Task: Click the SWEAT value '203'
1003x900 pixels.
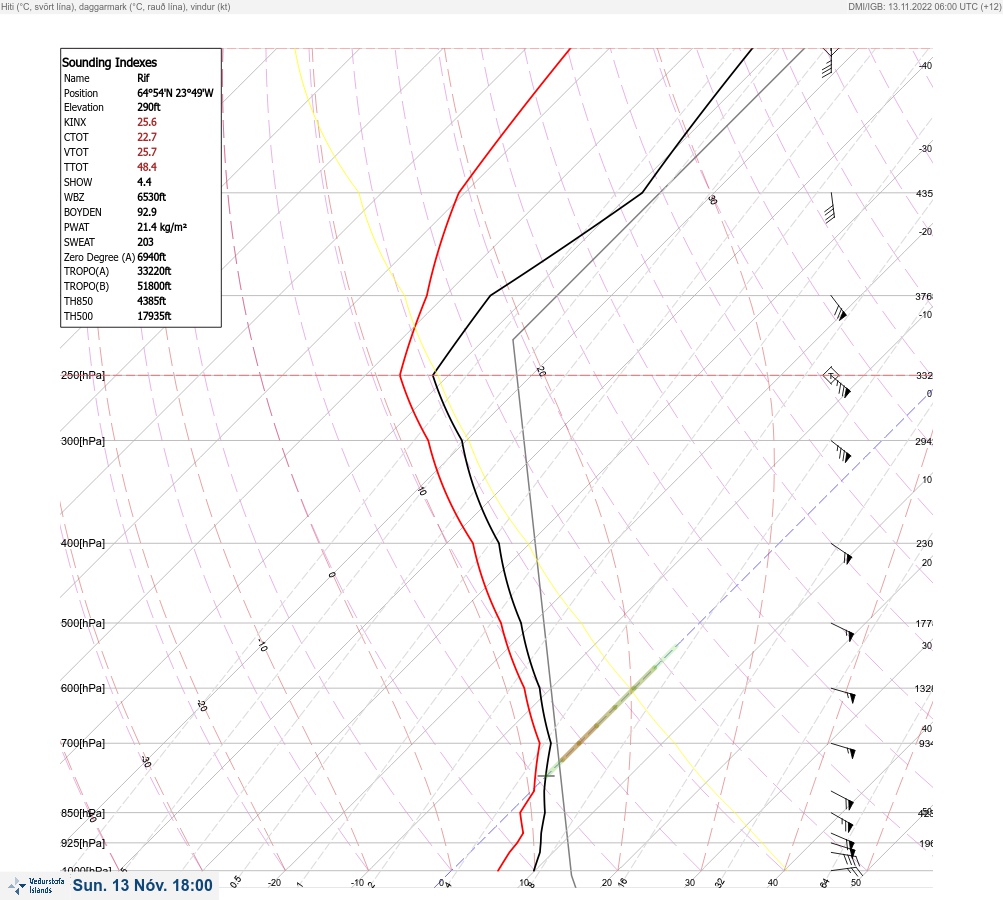Action: point(145,242)
